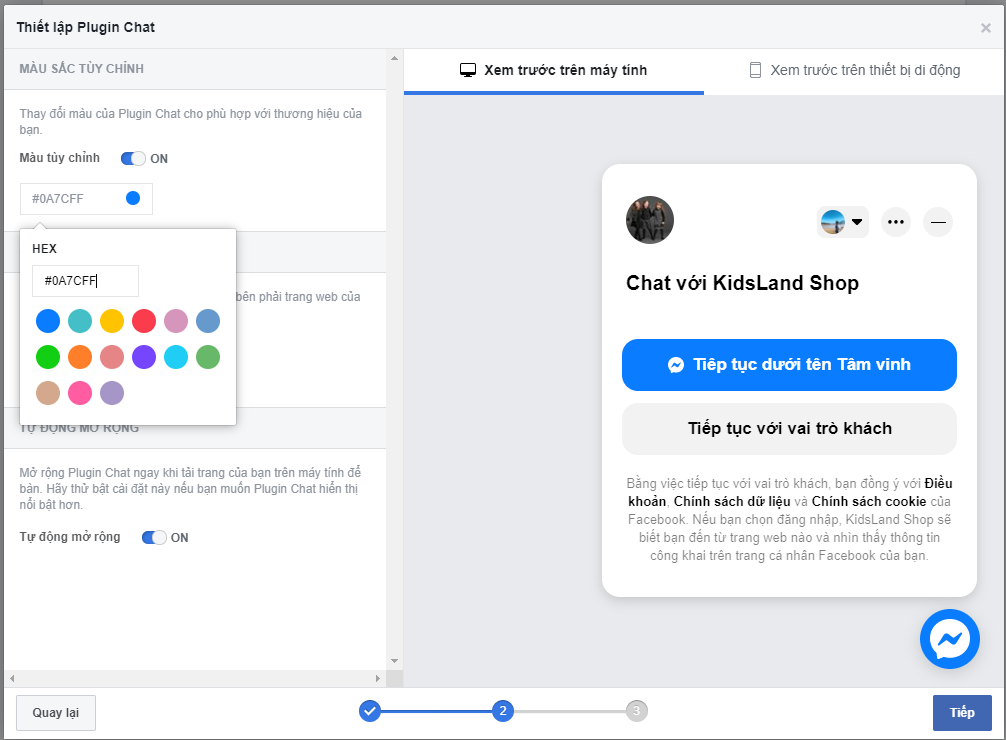The width and height of the screenshot is (1006, 740).
Task: Open the three-dots options menu in chat preview
Action: tap(895, 222)
